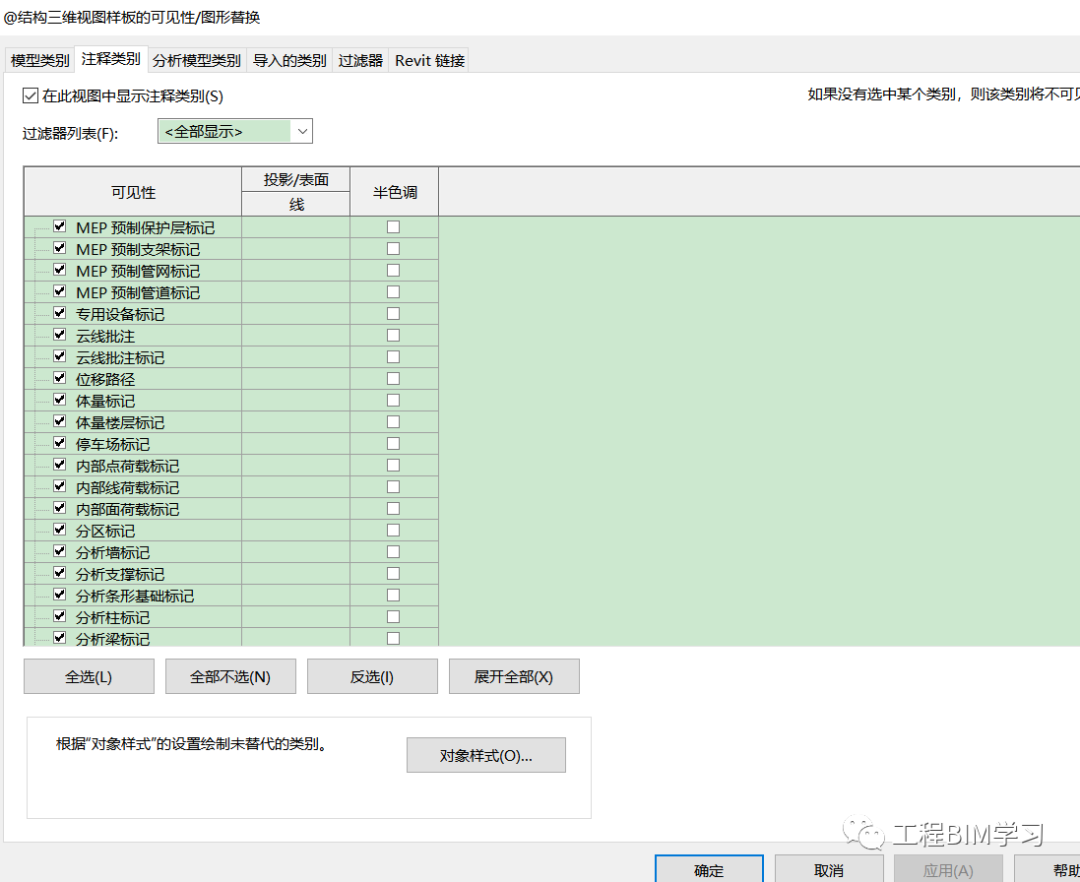The image size is (1080, 882).
Task: Select the 注释类别 tab
Action: (111, 59)
